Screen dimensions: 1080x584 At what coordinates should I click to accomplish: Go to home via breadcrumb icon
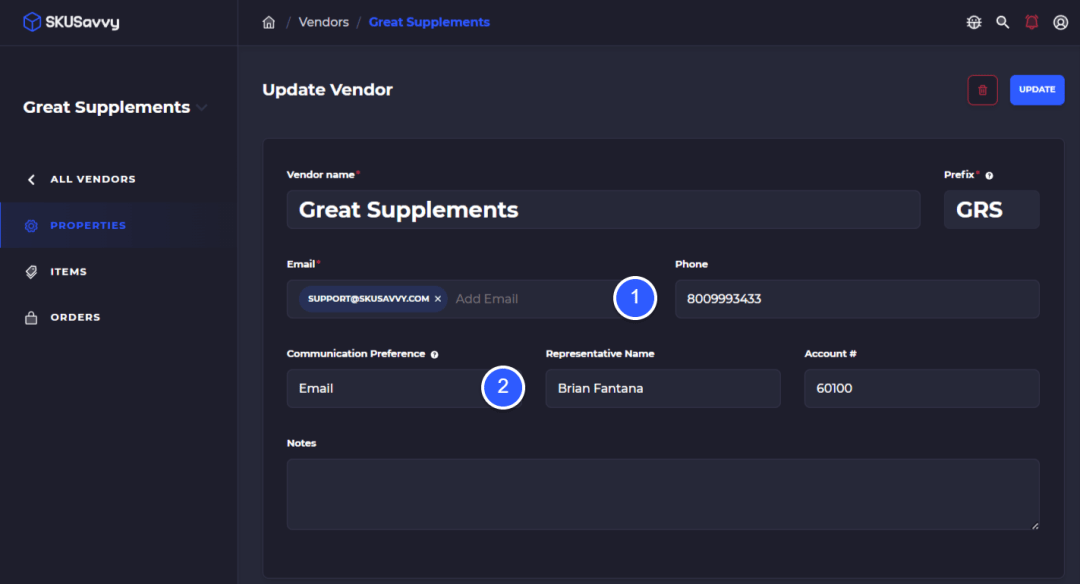pos(269,22)
